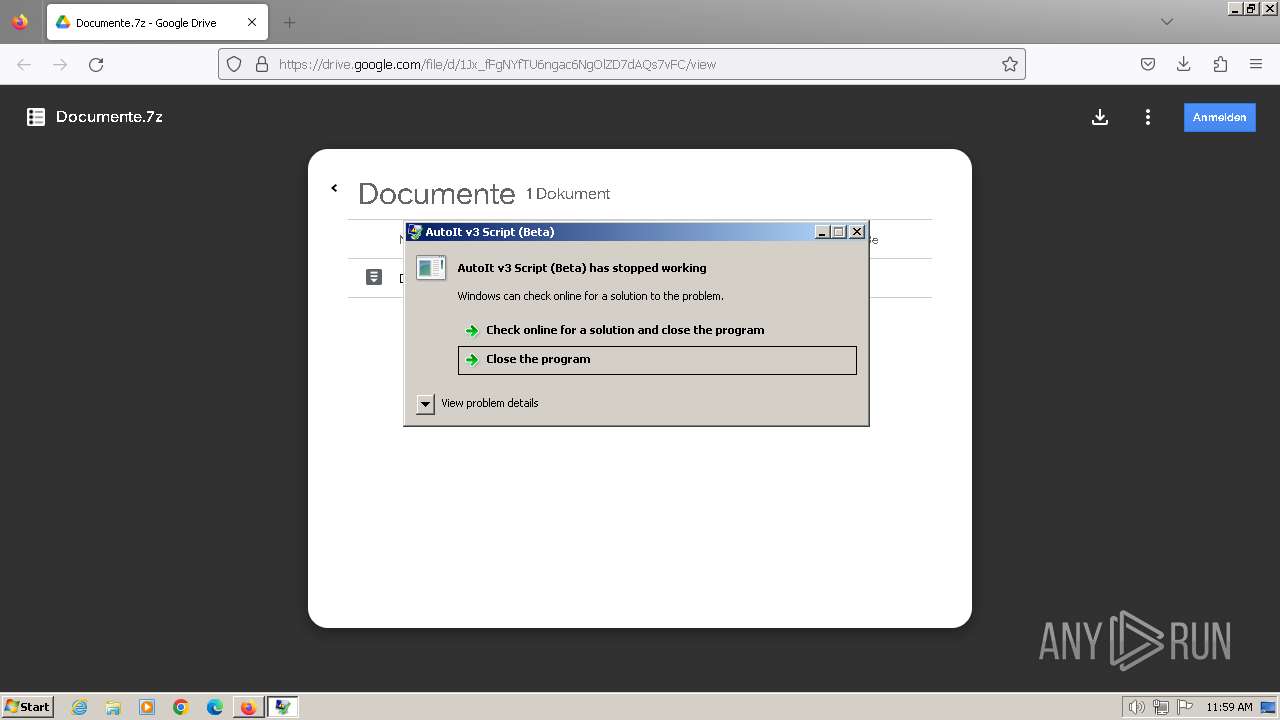Reload the current page

(96, 64)
